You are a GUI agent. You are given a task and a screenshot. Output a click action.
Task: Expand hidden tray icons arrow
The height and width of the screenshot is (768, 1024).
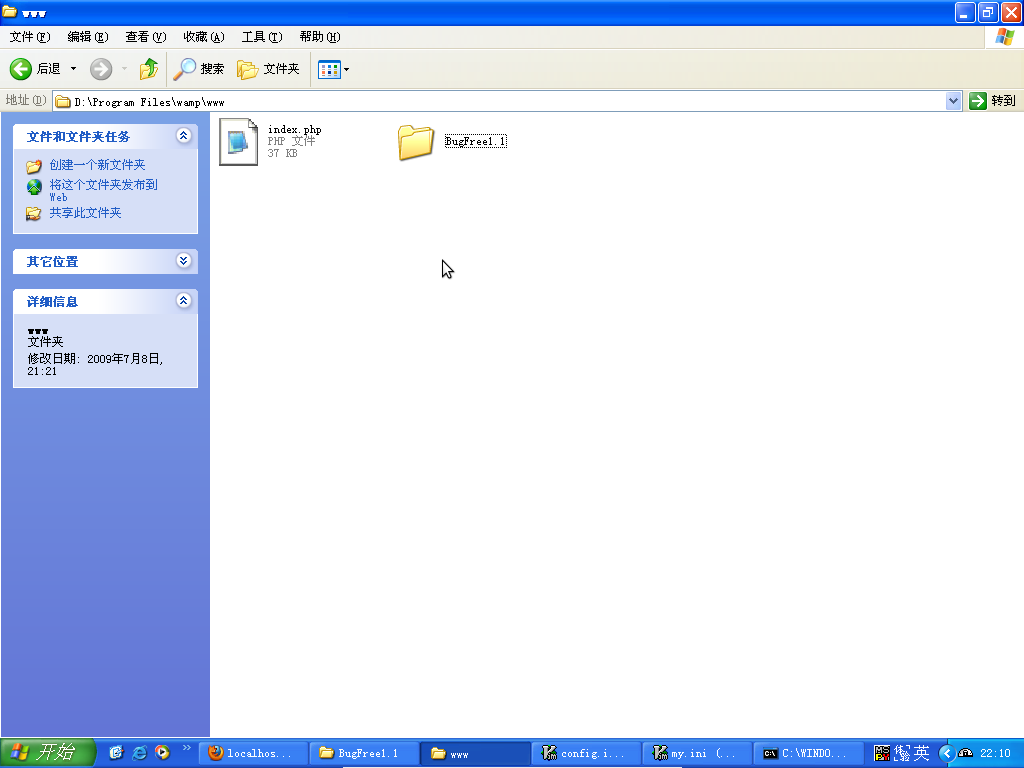pos(947,754)
